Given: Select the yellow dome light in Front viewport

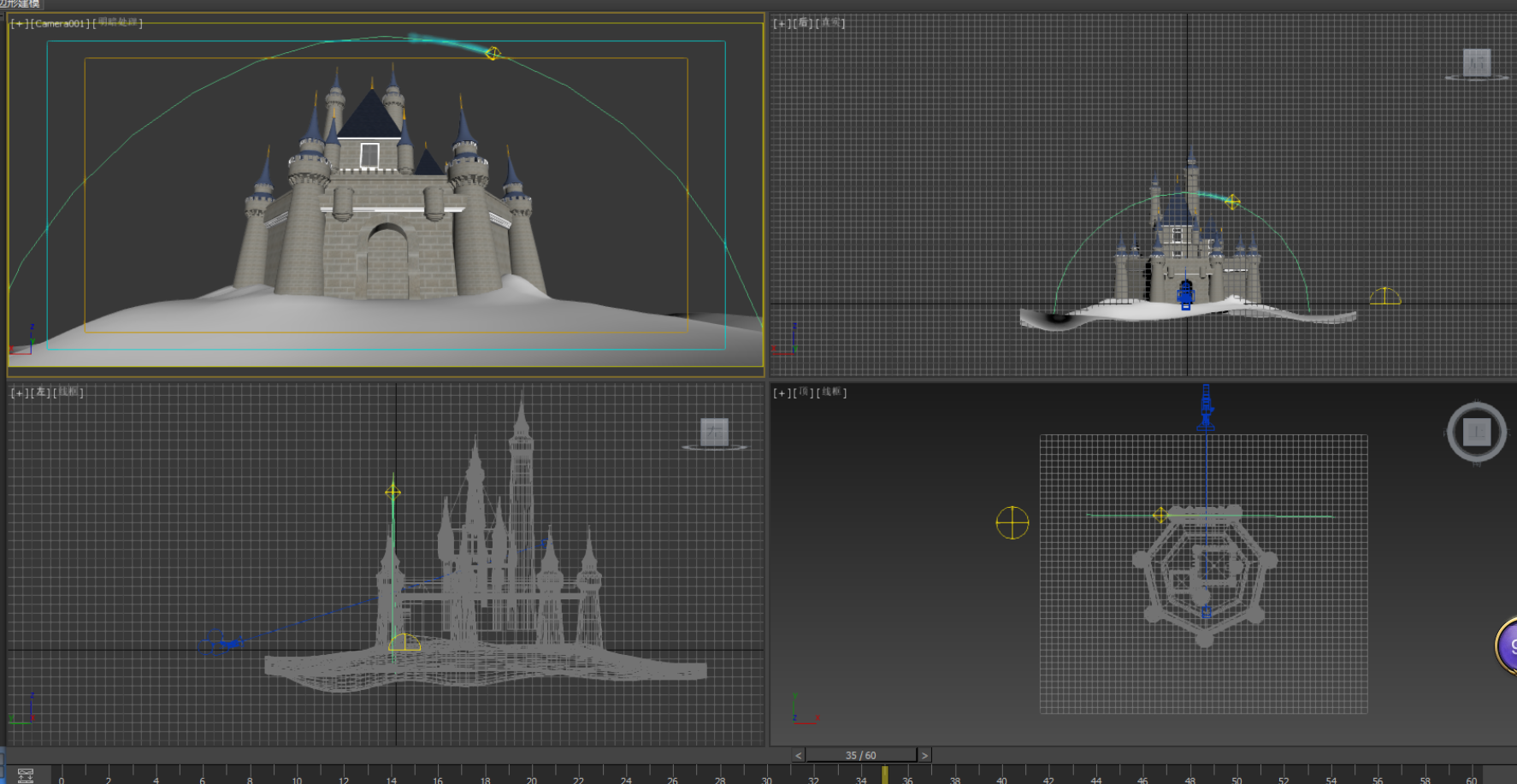Looking at the screenshot, I should tap(1385, 296).
